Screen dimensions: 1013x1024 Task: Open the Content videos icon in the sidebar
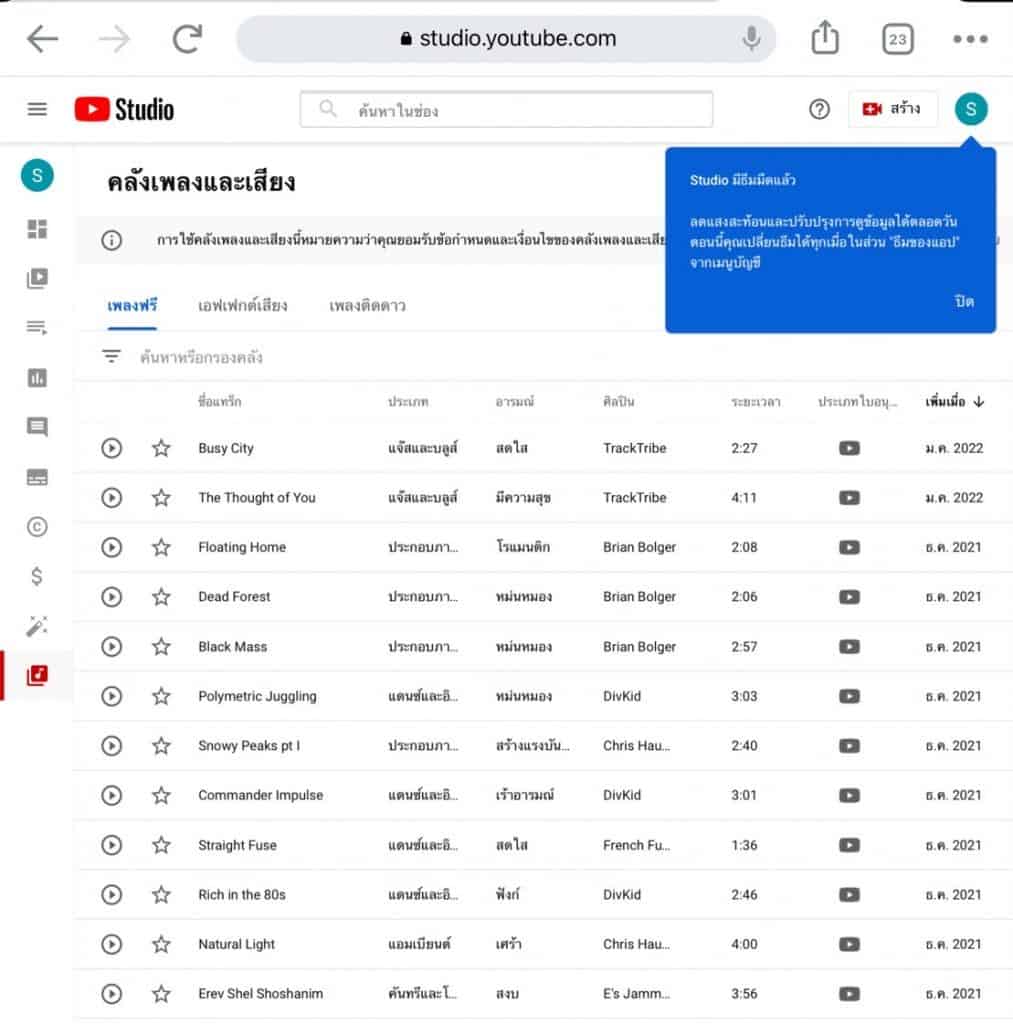click(x=37, y=279)
